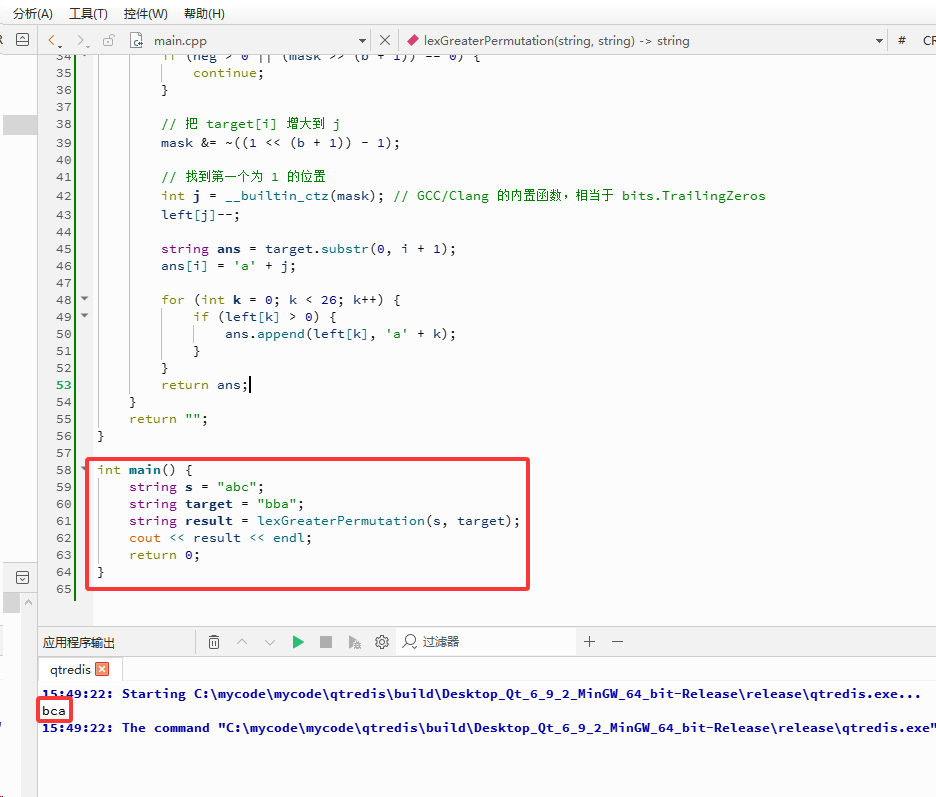Click the "ans.append(left[k], 'a' + k);" line

point(340,334)
